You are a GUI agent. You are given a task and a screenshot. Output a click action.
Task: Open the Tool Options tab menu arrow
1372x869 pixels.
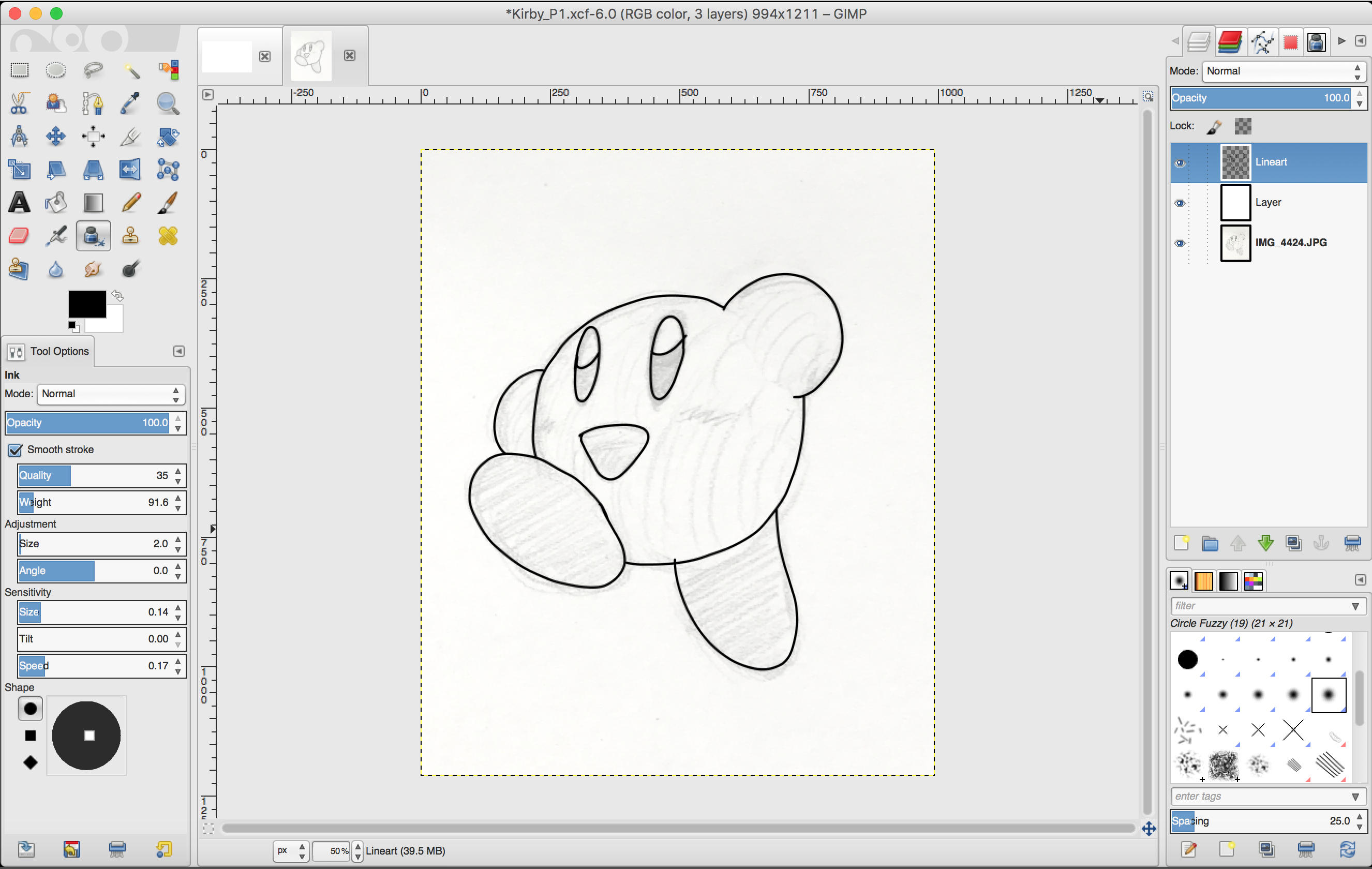click(x=179, y=351)
